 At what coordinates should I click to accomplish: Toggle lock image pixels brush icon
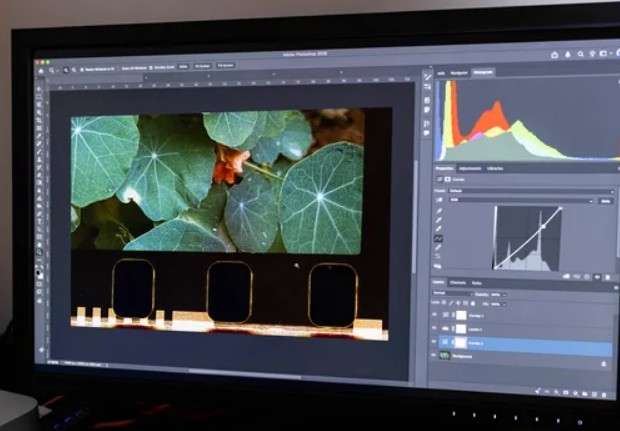click(x=451, y=303)
